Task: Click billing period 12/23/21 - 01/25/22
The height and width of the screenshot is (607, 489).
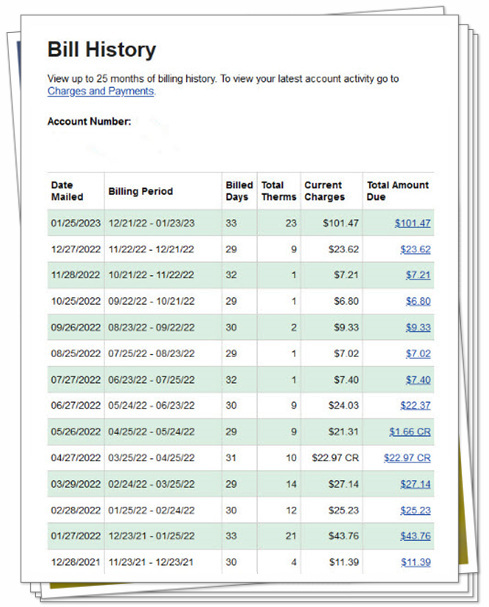Action: click(x=151, y=536)
